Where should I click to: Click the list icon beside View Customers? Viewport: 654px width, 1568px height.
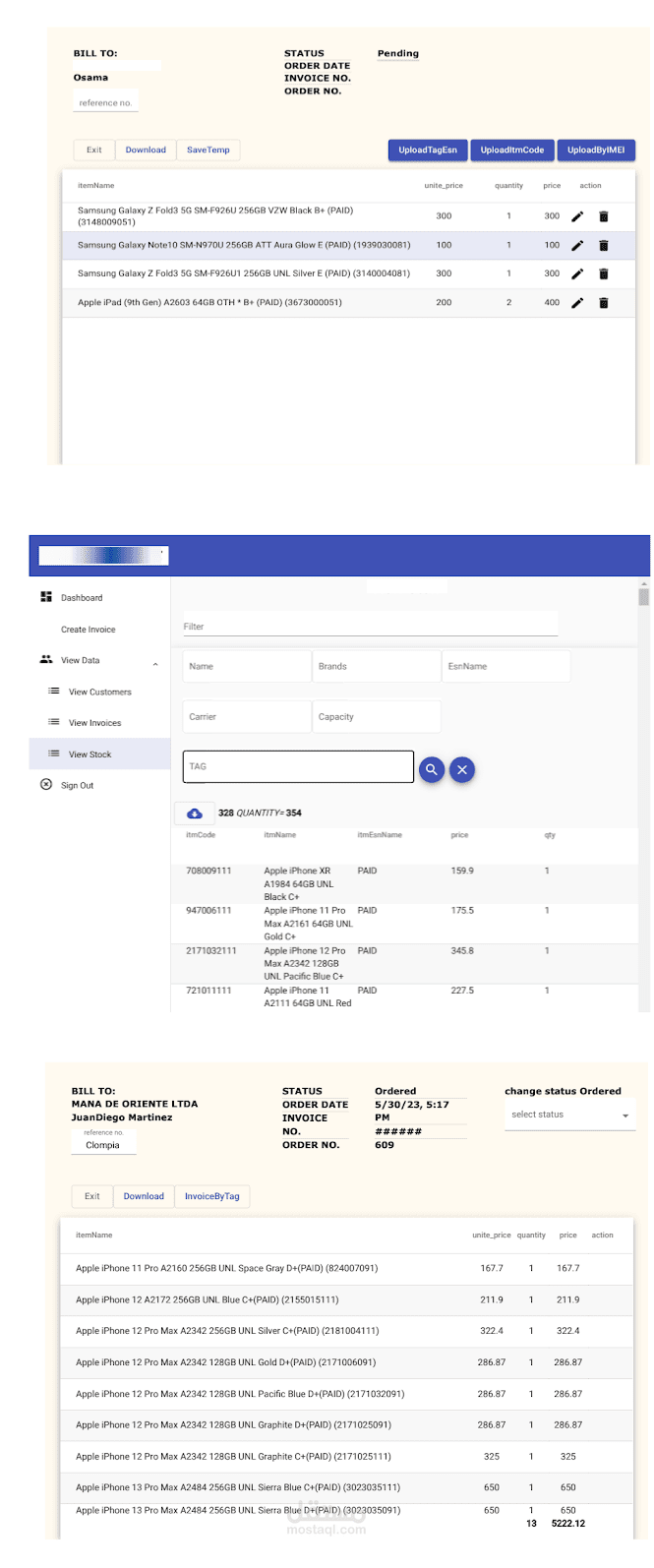coord(54,692)
